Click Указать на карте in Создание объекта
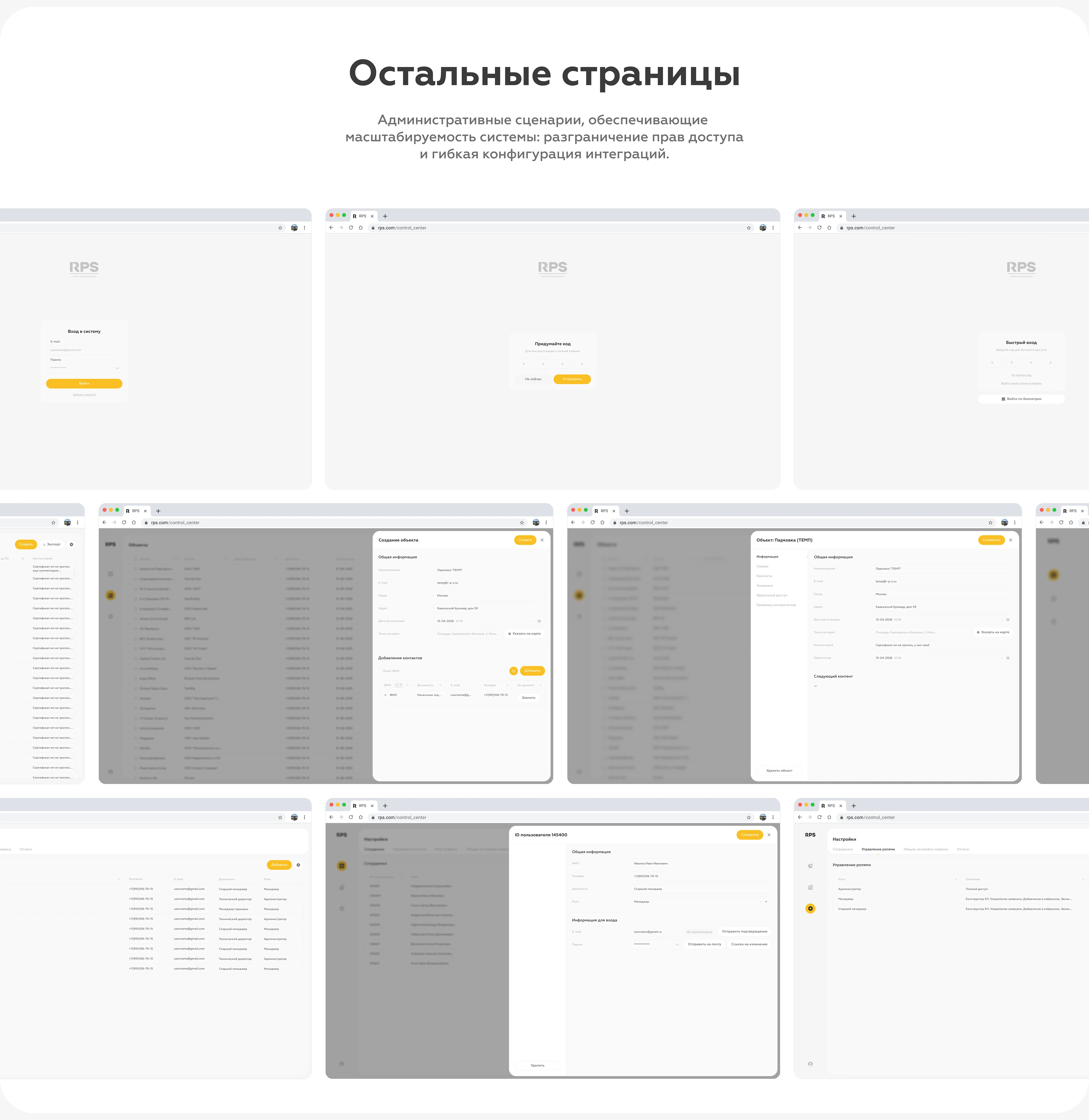Screen dimensions: 1089x1120 (x=524, y=634)
